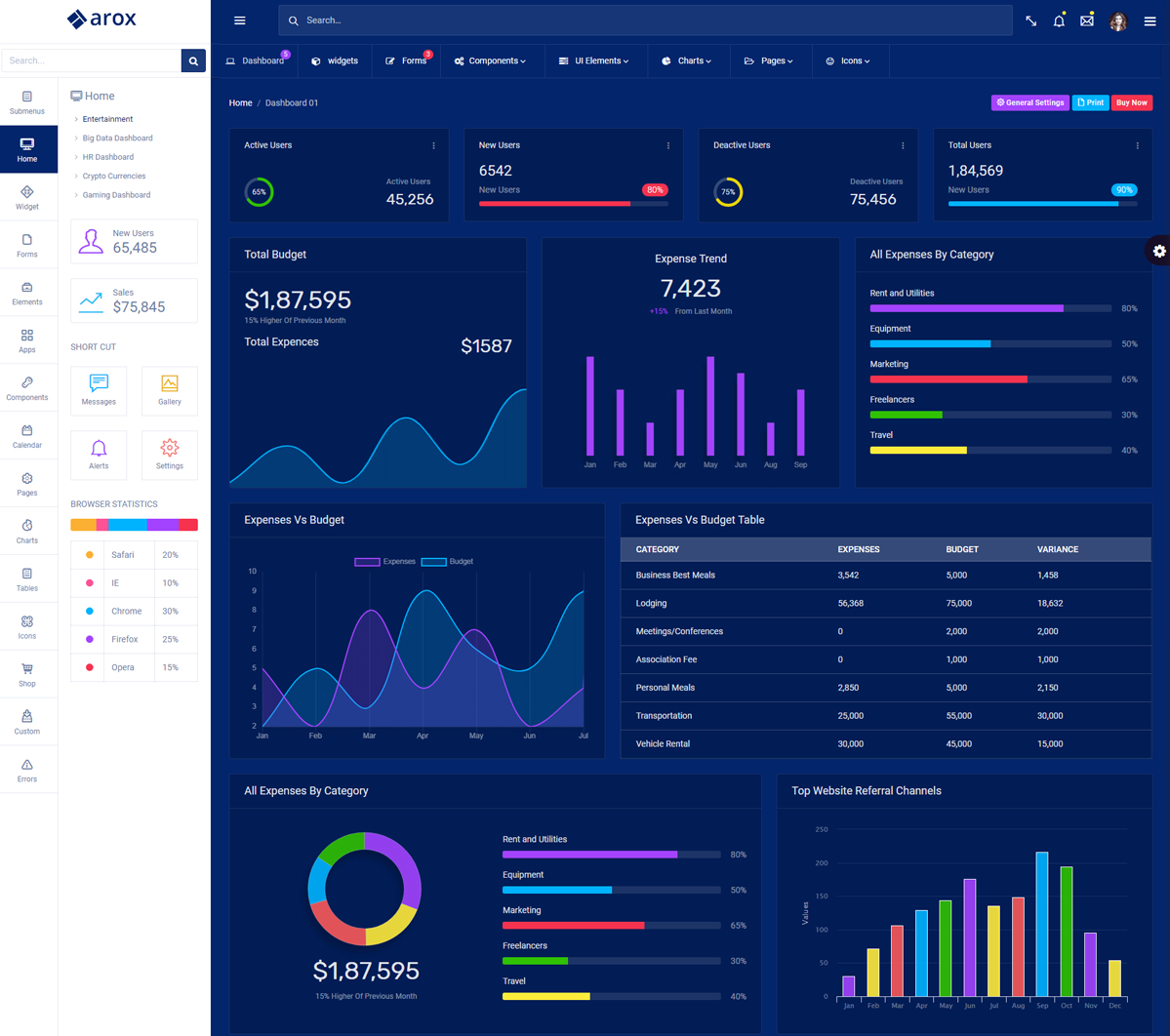The width and height of the screenshot is (1170, 1036).
Task: Open the floating settings gear on right edge
Action: tap(1158, 252)
